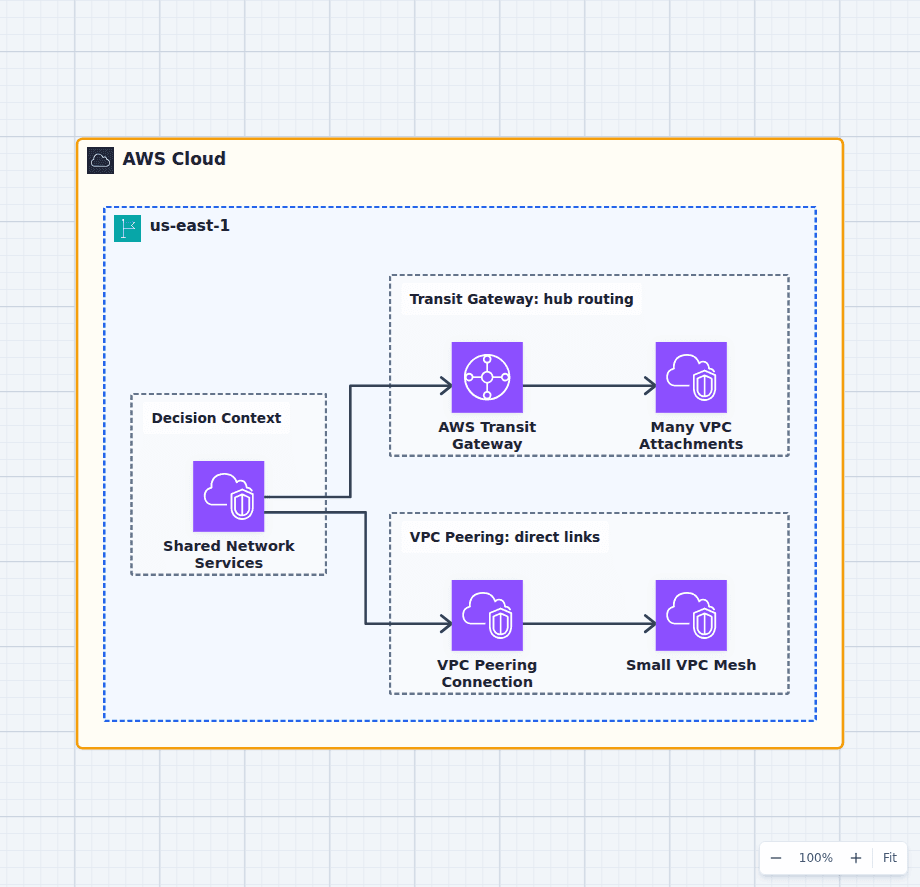Click the 'Shared Network Services' caption
Viewport: 920px width, 887px height.
(229, 554)
